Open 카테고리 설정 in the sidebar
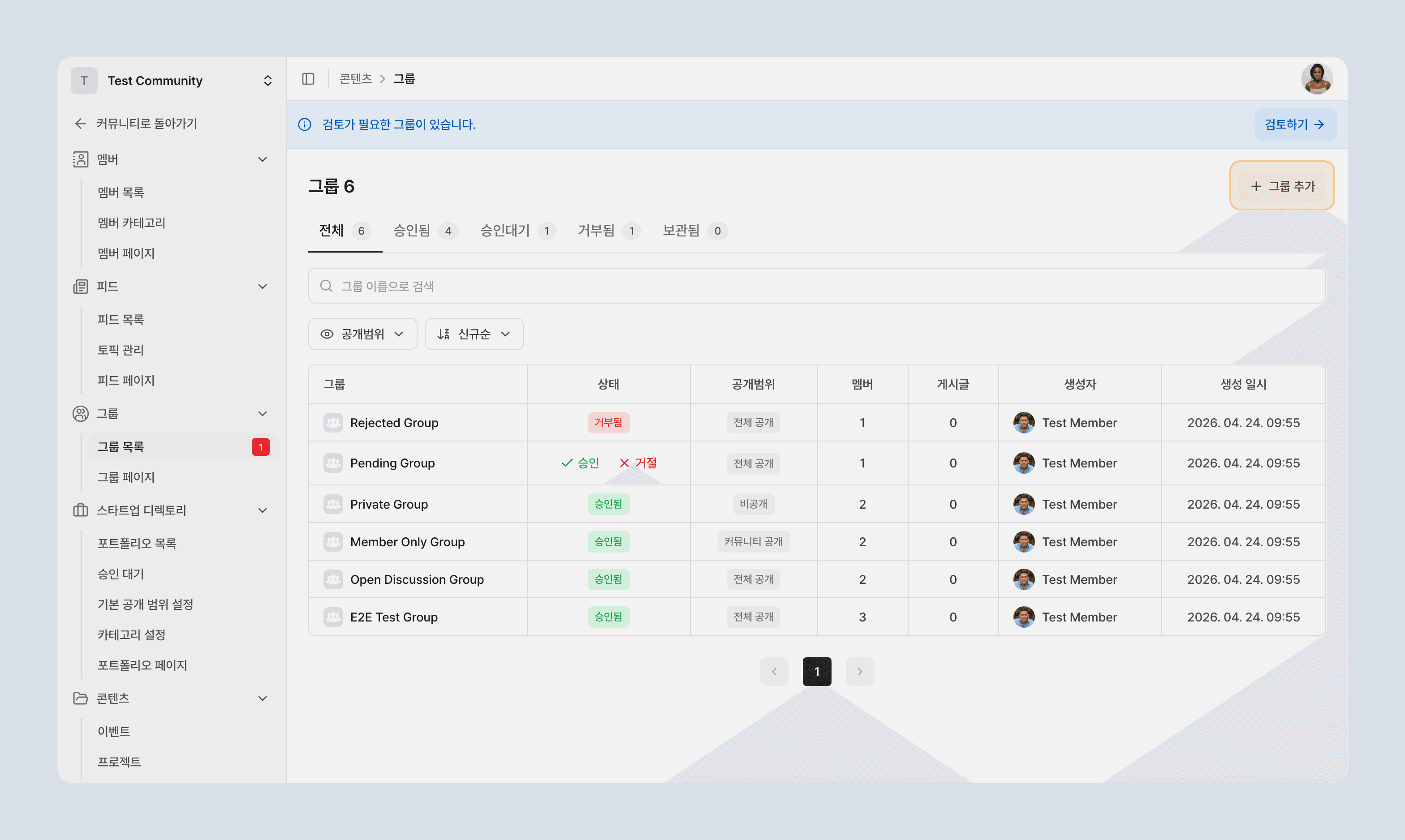This screenshot has width=1405, height=840. (x=131, y=635)
